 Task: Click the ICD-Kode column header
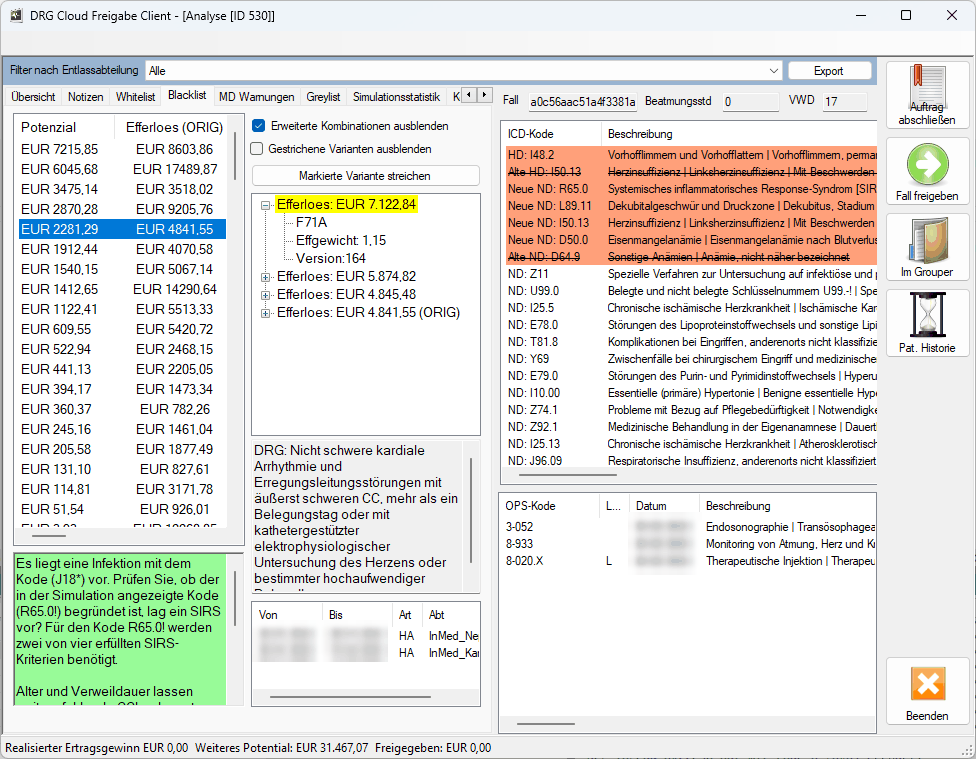552,134
